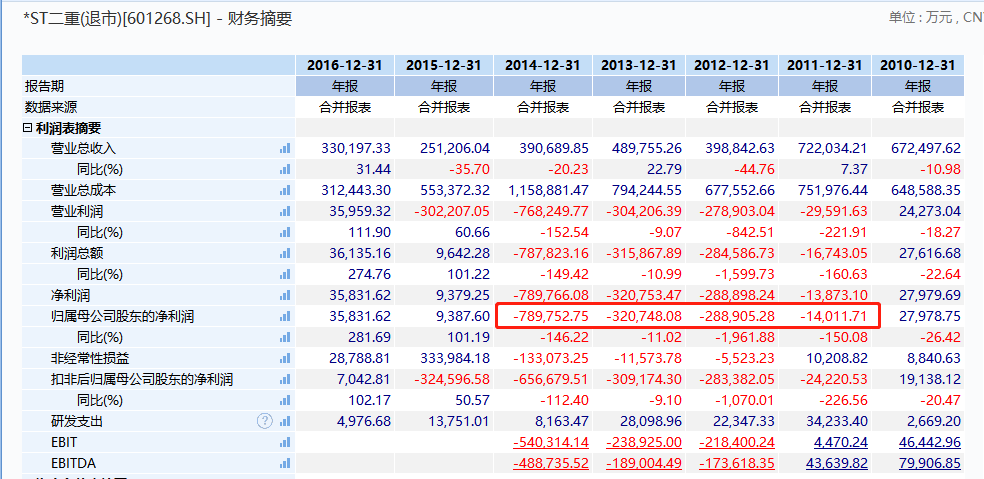
Task: Select cell -324,596.58 in 扣非后 row
Action: [452, 379]
